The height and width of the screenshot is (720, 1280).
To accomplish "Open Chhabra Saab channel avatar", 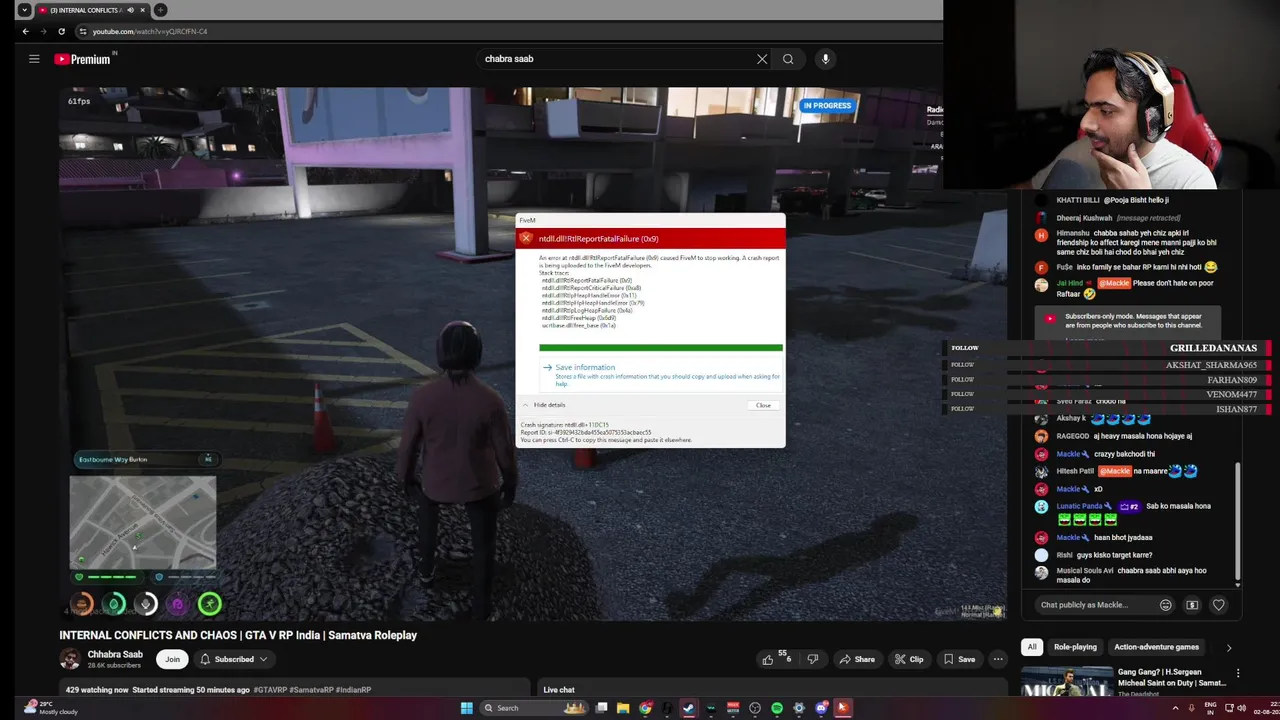I will coord(70,659).
